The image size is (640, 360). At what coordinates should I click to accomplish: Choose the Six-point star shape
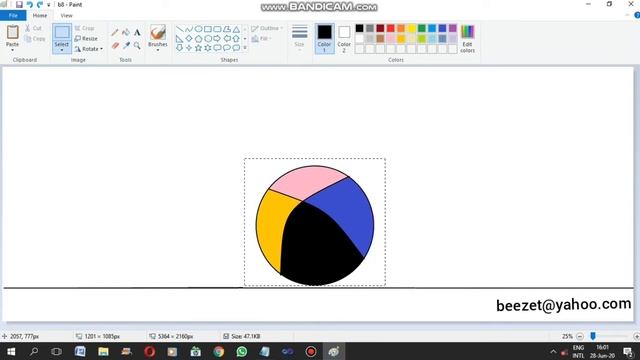point(208,48)
